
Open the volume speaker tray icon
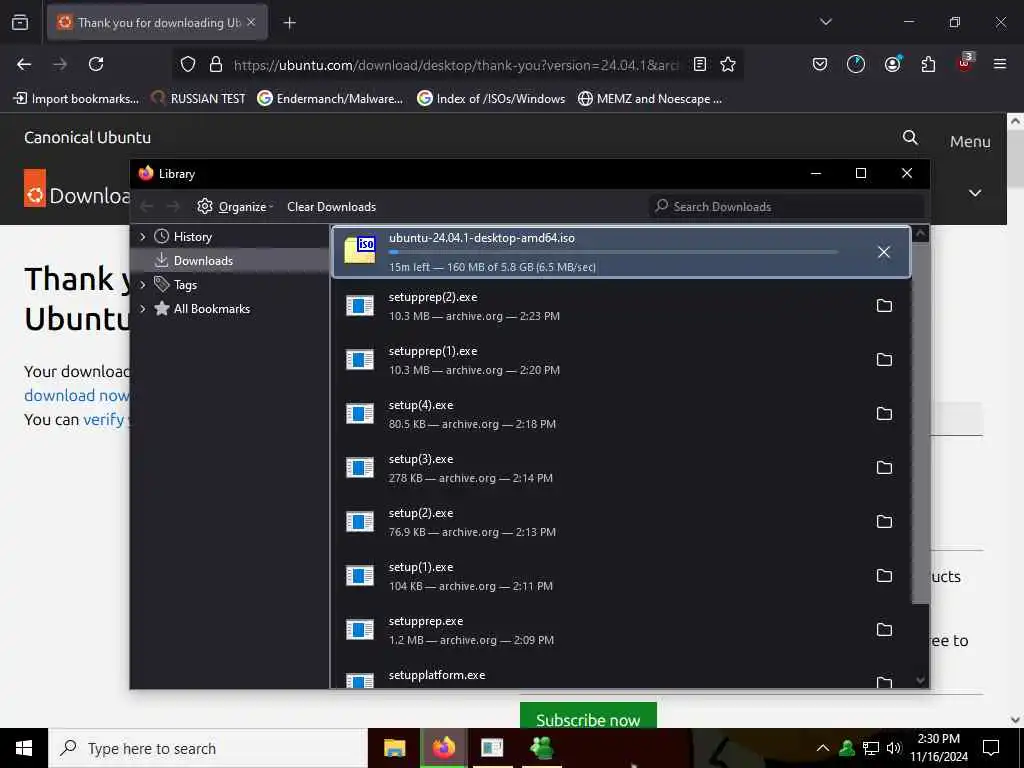pyautogui.click(x=893, y=748)
